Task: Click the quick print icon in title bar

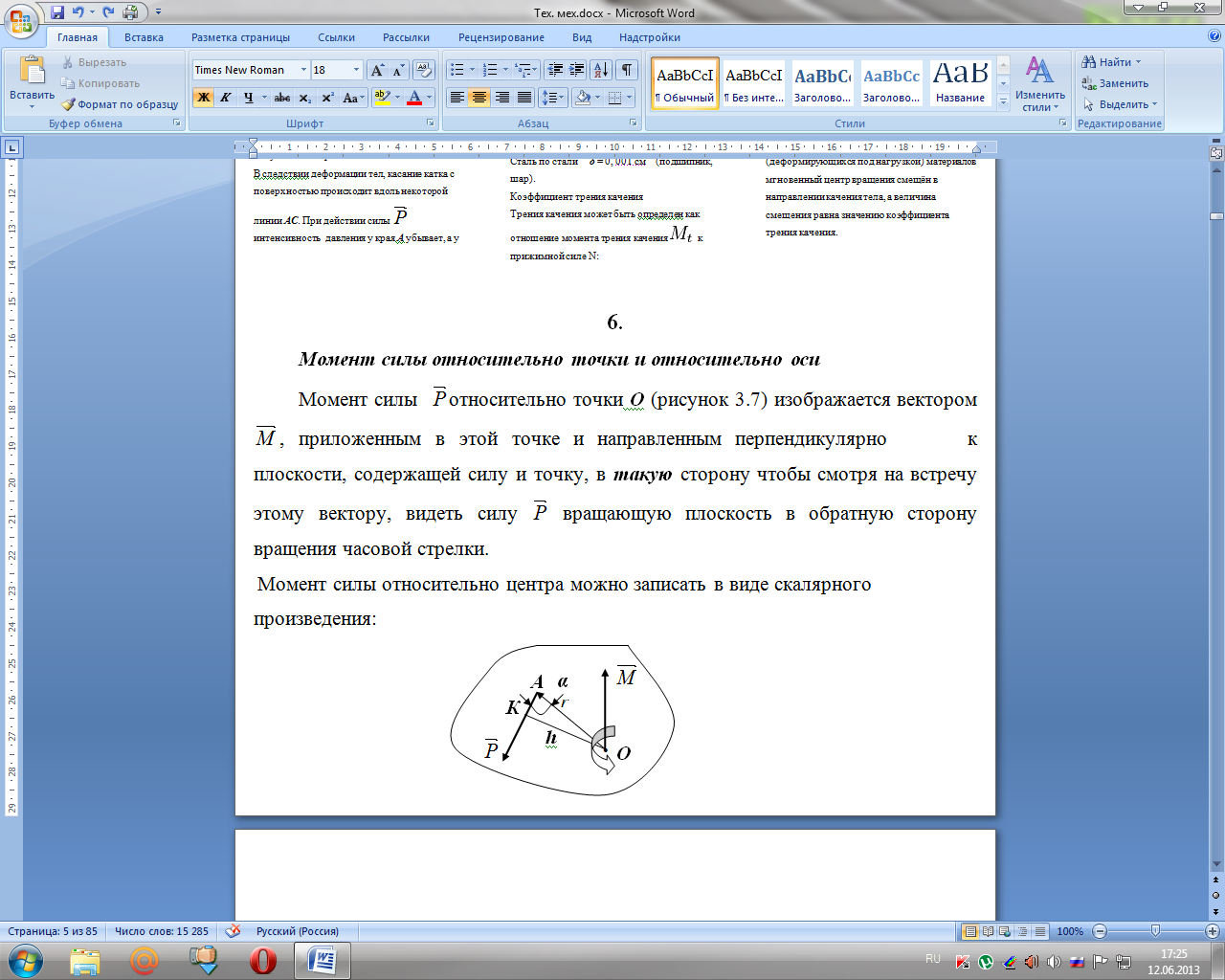Action: 130,12
